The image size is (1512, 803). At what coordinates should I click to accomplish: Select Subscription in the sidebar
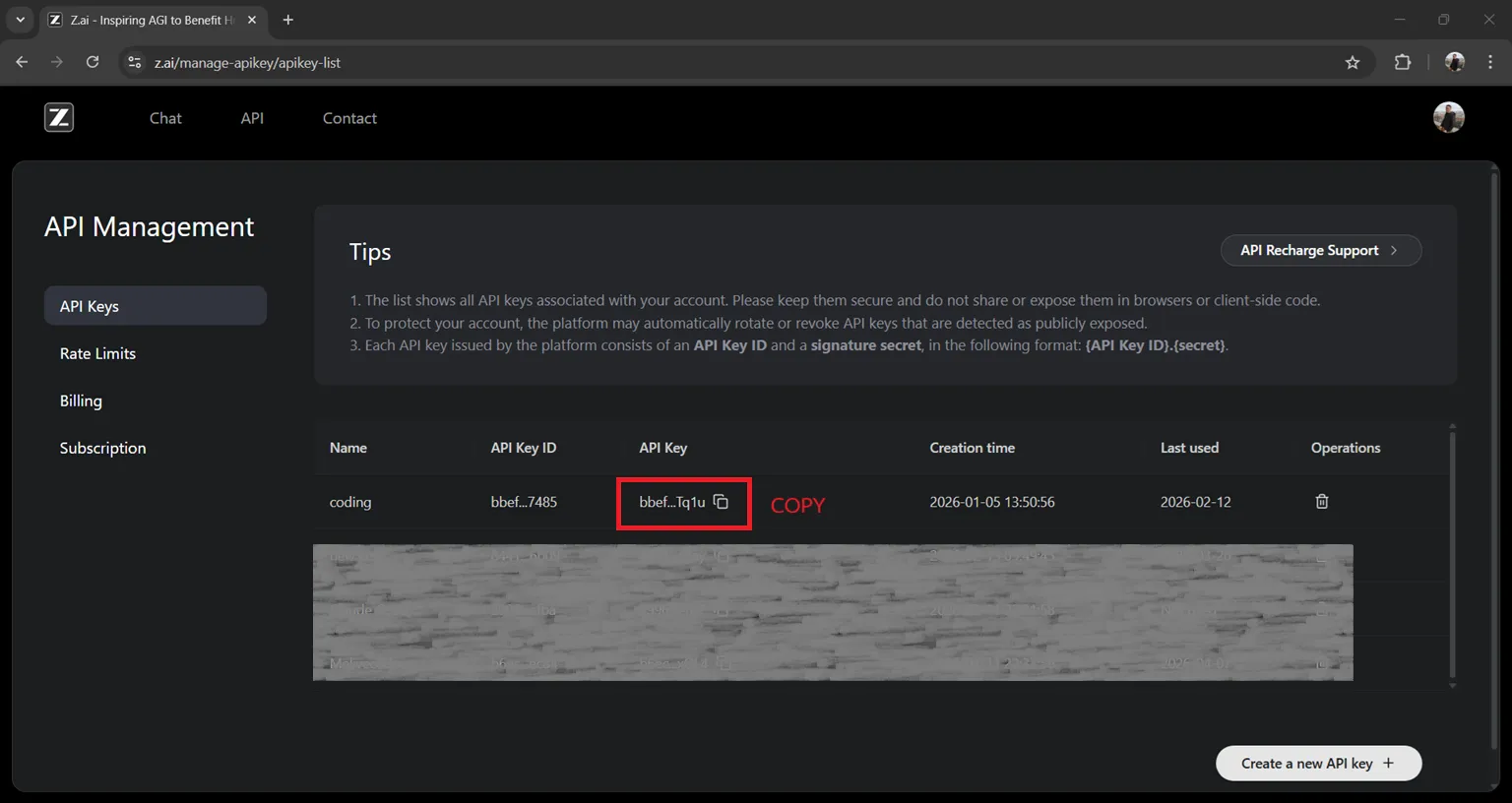[x=102, y=448]
